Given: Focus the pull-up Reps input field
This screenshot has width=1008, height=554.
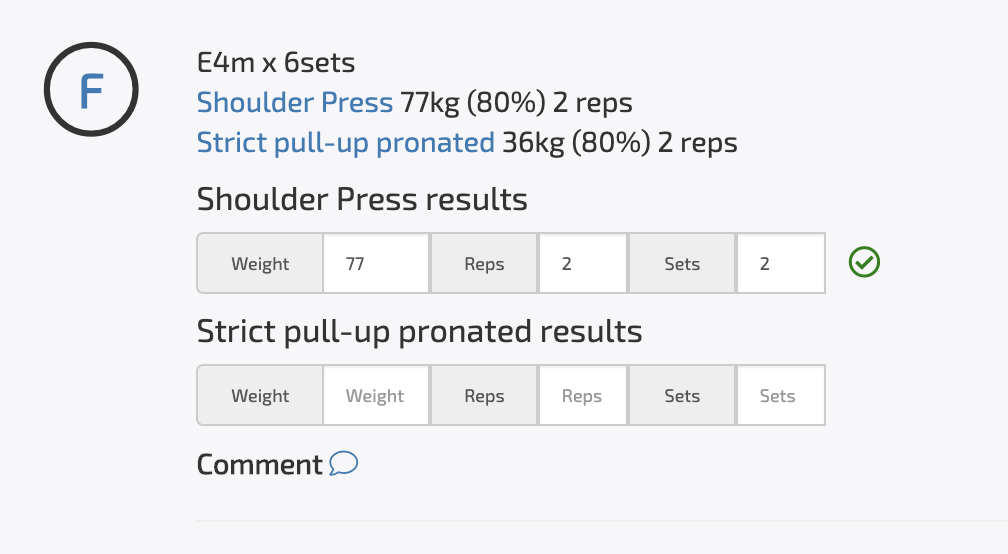Looking at the screenshot, I should coord(582,395).
